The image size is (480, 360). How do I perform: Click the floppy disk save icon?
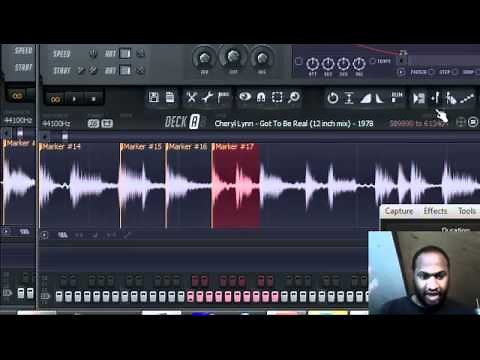tap(154, 97)
